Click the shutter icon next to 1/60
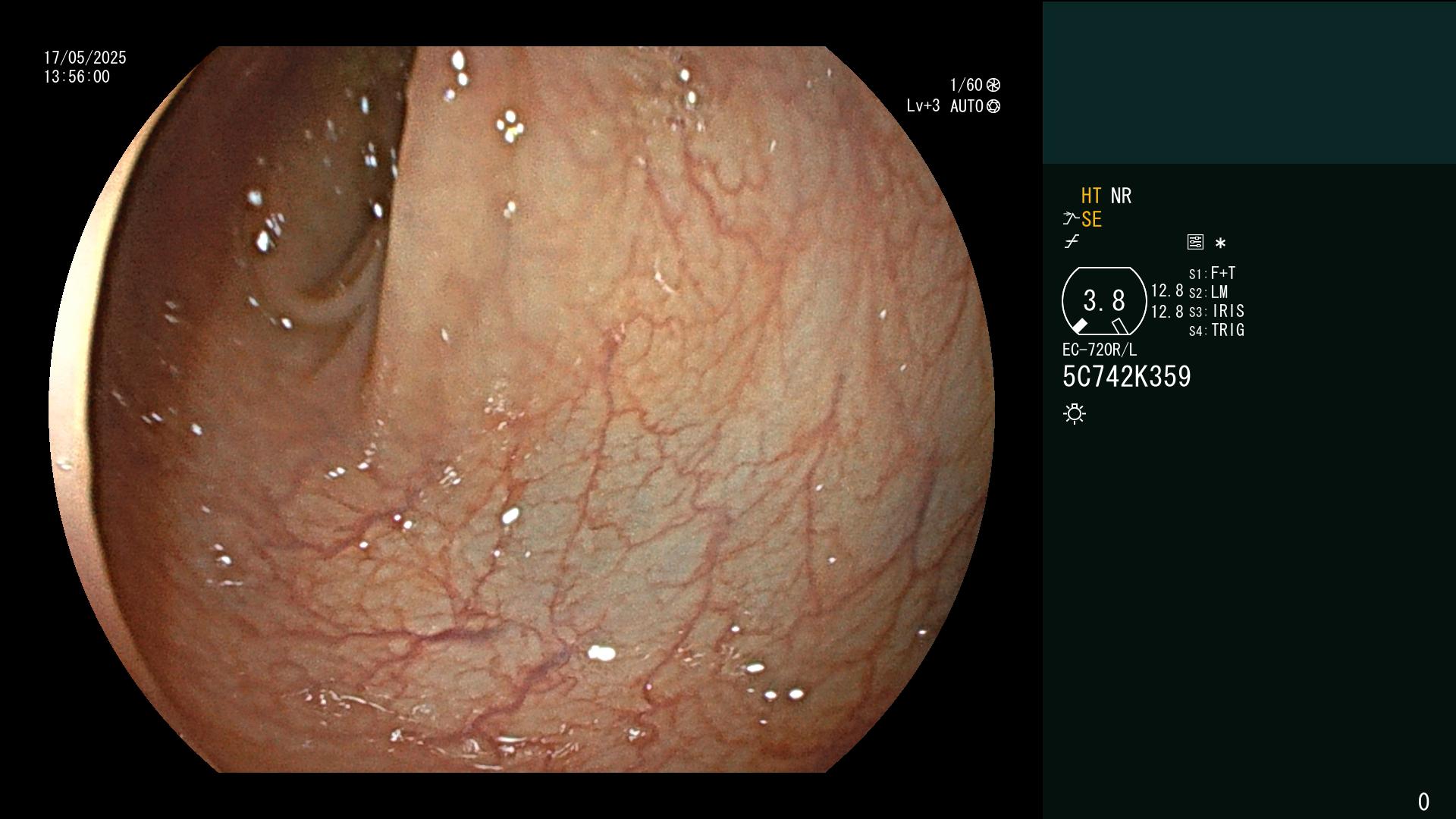 pos(993,85)
